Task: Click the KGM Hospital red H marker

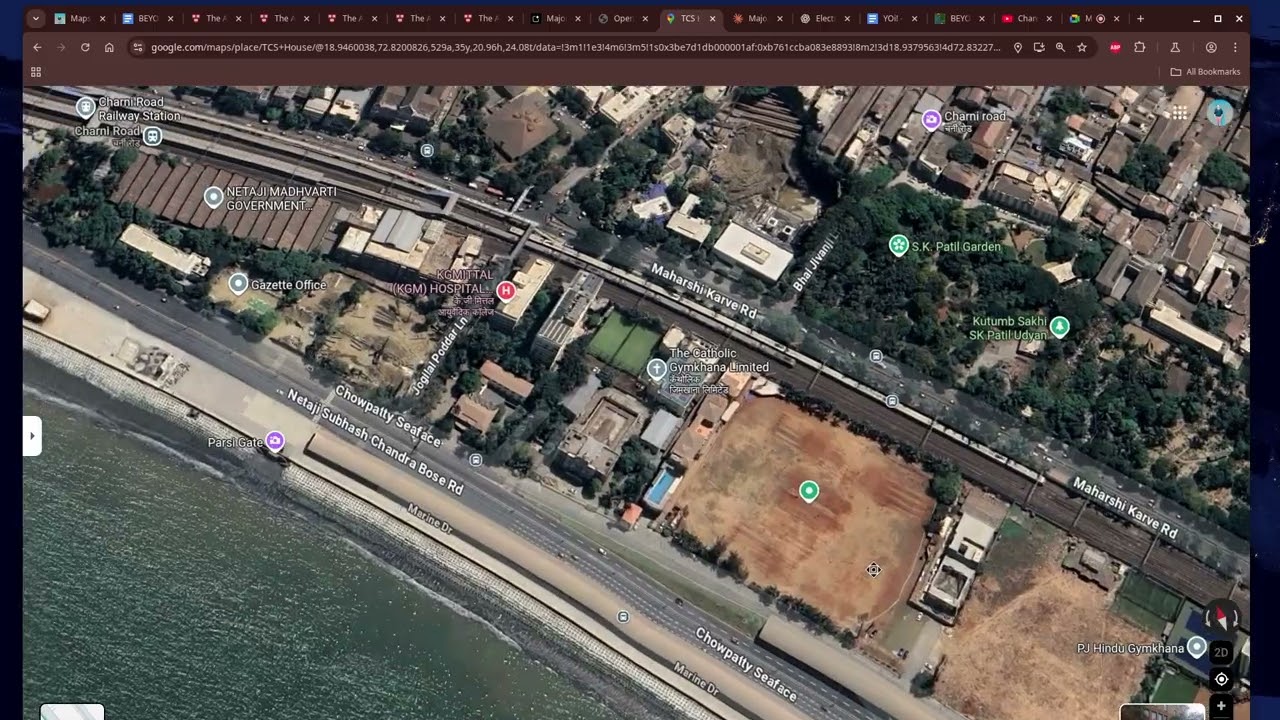Action: click(x=506, y=291)
